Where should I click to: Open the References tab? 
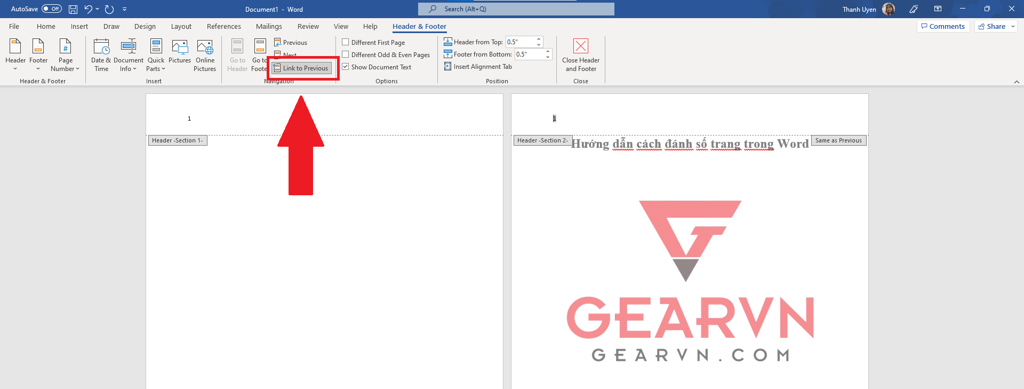[224, 27]
